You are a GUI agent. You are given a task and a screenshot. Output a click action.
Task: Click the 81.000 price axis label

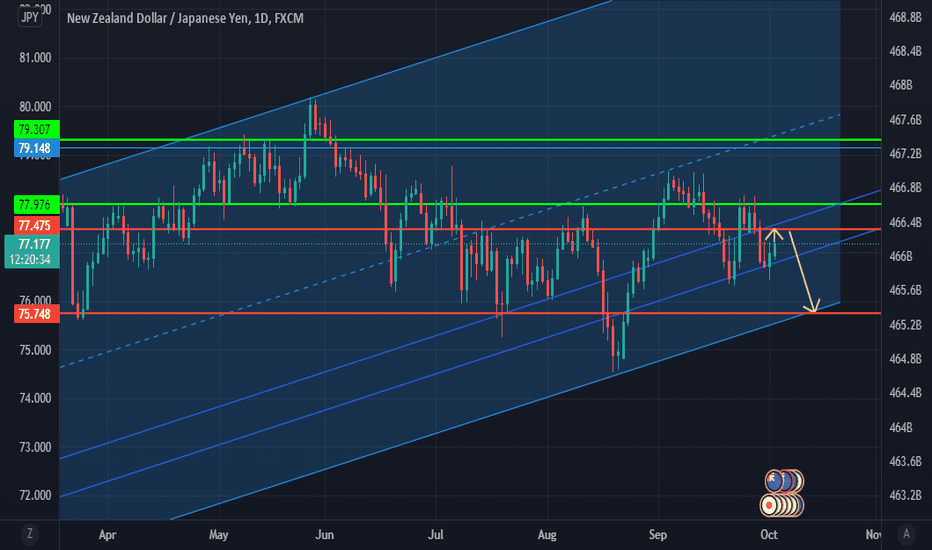pyautogui.click(x=35, y=58)
